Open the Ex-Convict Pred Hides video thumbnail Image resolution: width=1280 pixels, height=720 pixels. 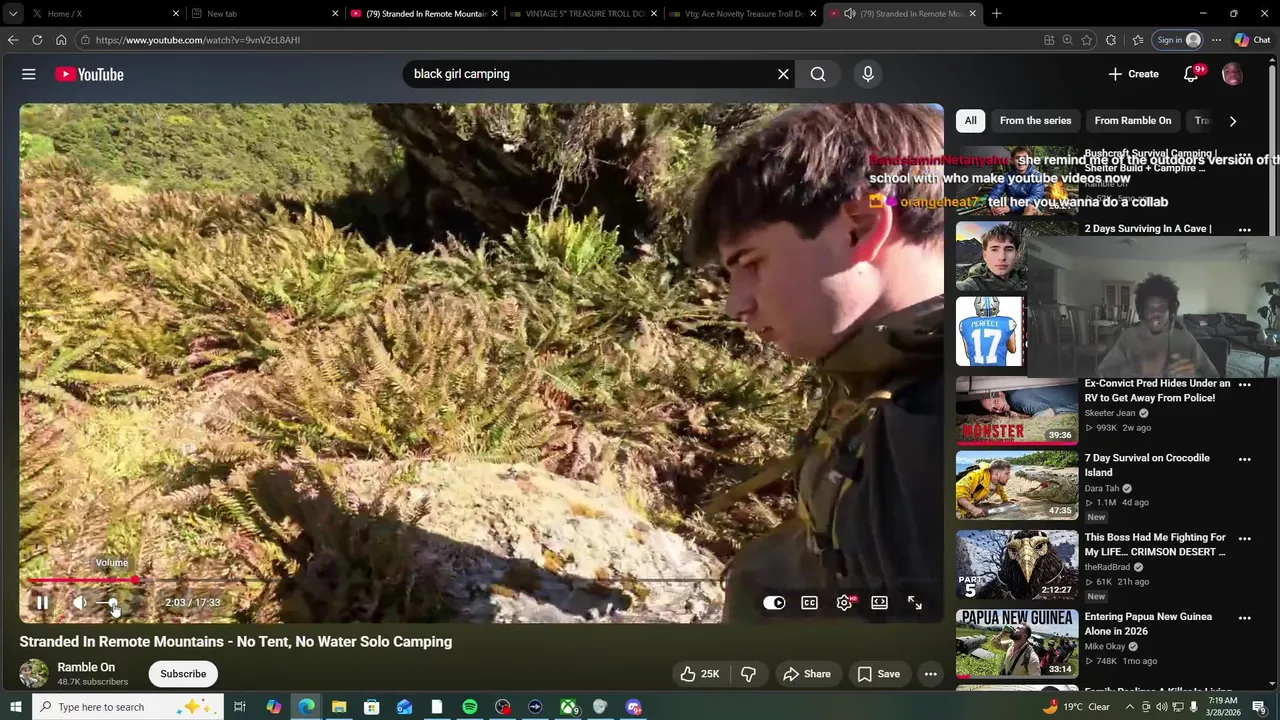(1017, 409)
